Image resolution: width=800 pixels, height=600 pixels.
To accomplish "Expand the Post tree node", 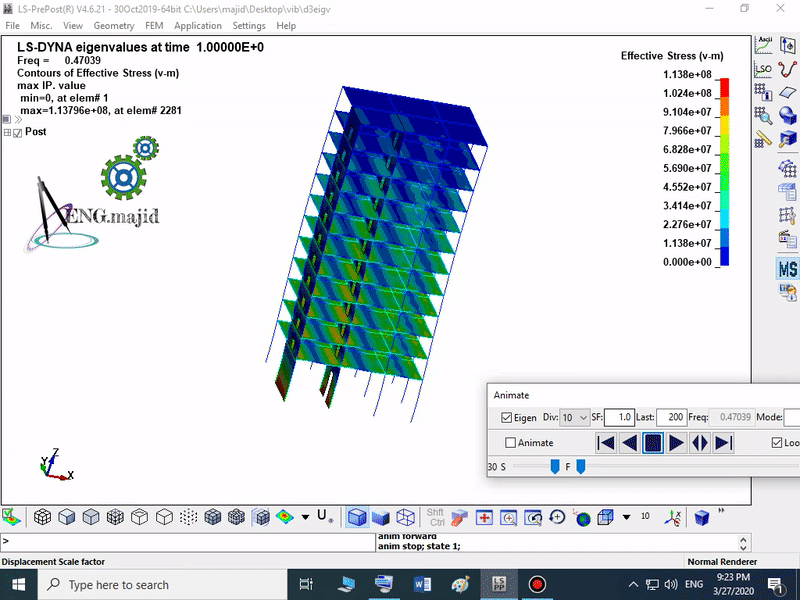I will click(8, 132).
